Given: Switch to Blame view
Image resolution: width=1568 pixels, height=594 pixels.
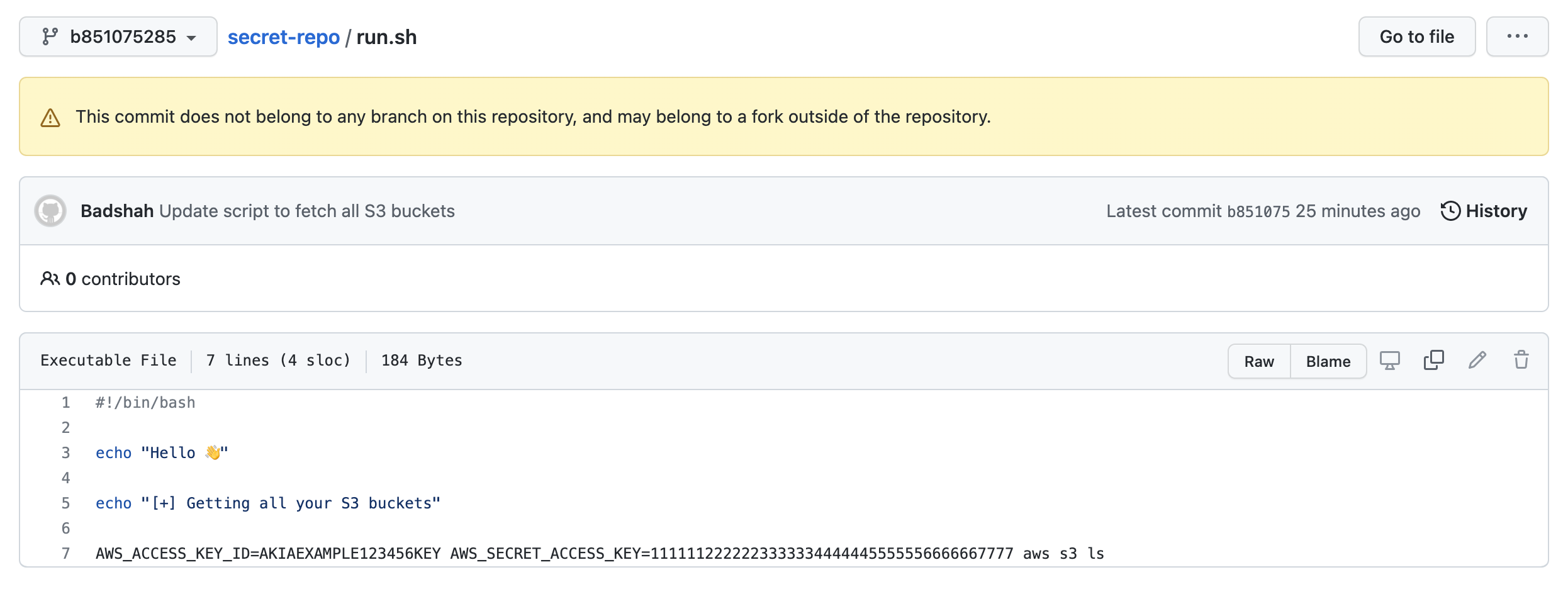Looking at the screenshot, I should click(x=1328, y=361).
